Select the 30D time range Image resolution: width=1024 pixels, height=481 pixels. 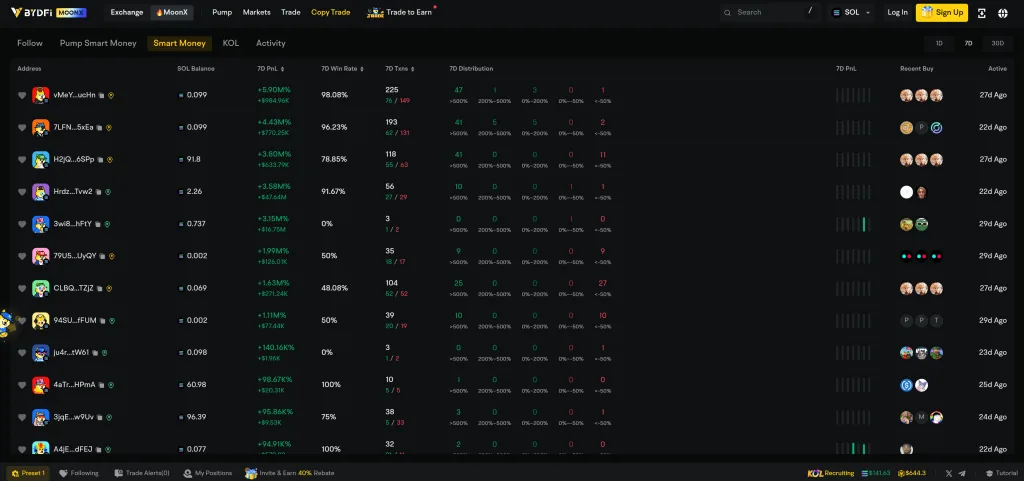997,43
